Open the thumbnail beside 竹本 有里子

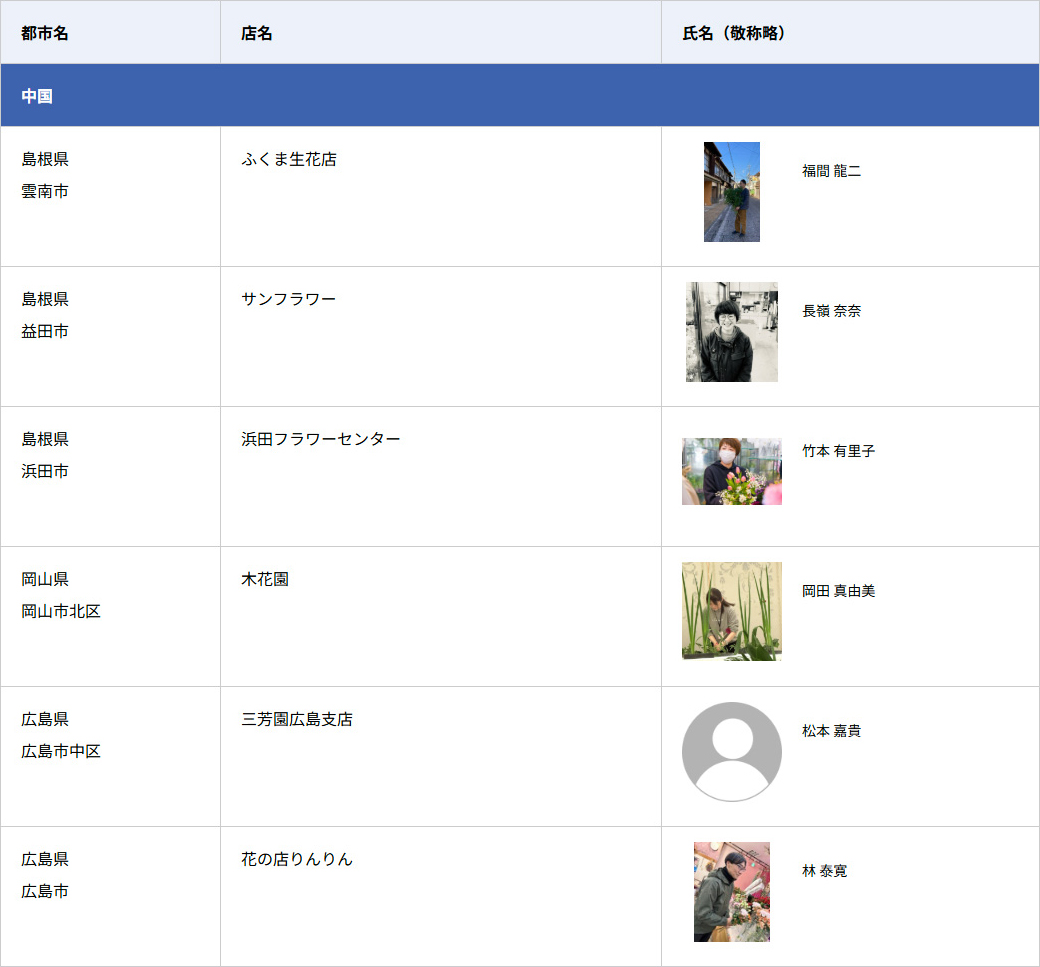tap(731, 471)
